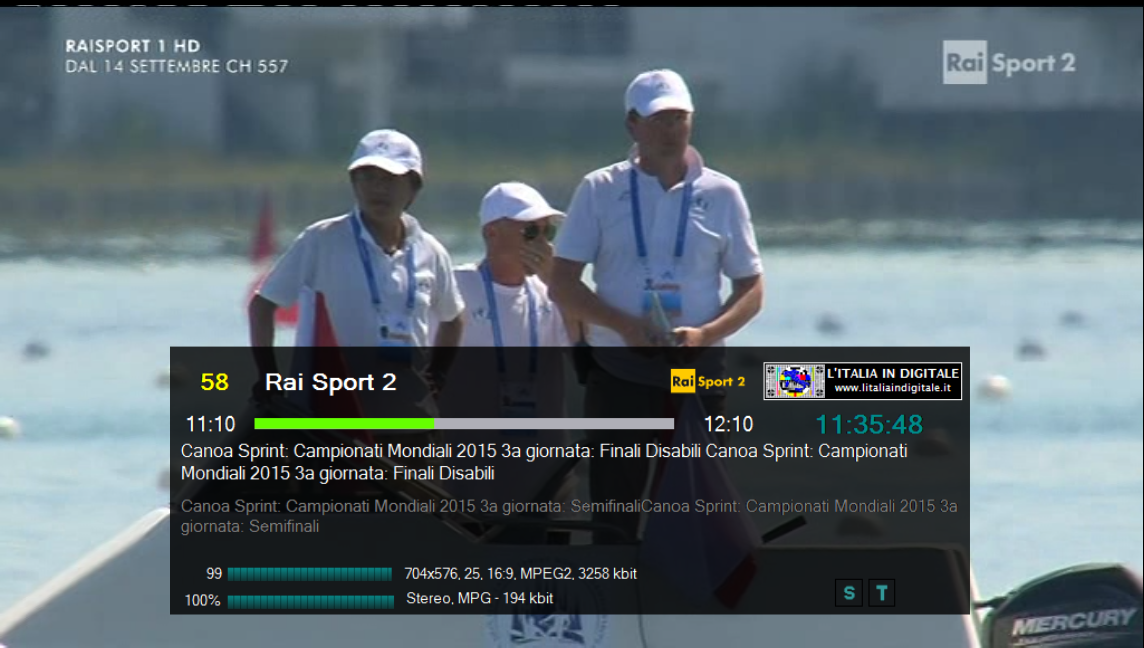Click the Stereo MPG audio info text
The image size is (1144, 648).
click(x=479, y=599)
